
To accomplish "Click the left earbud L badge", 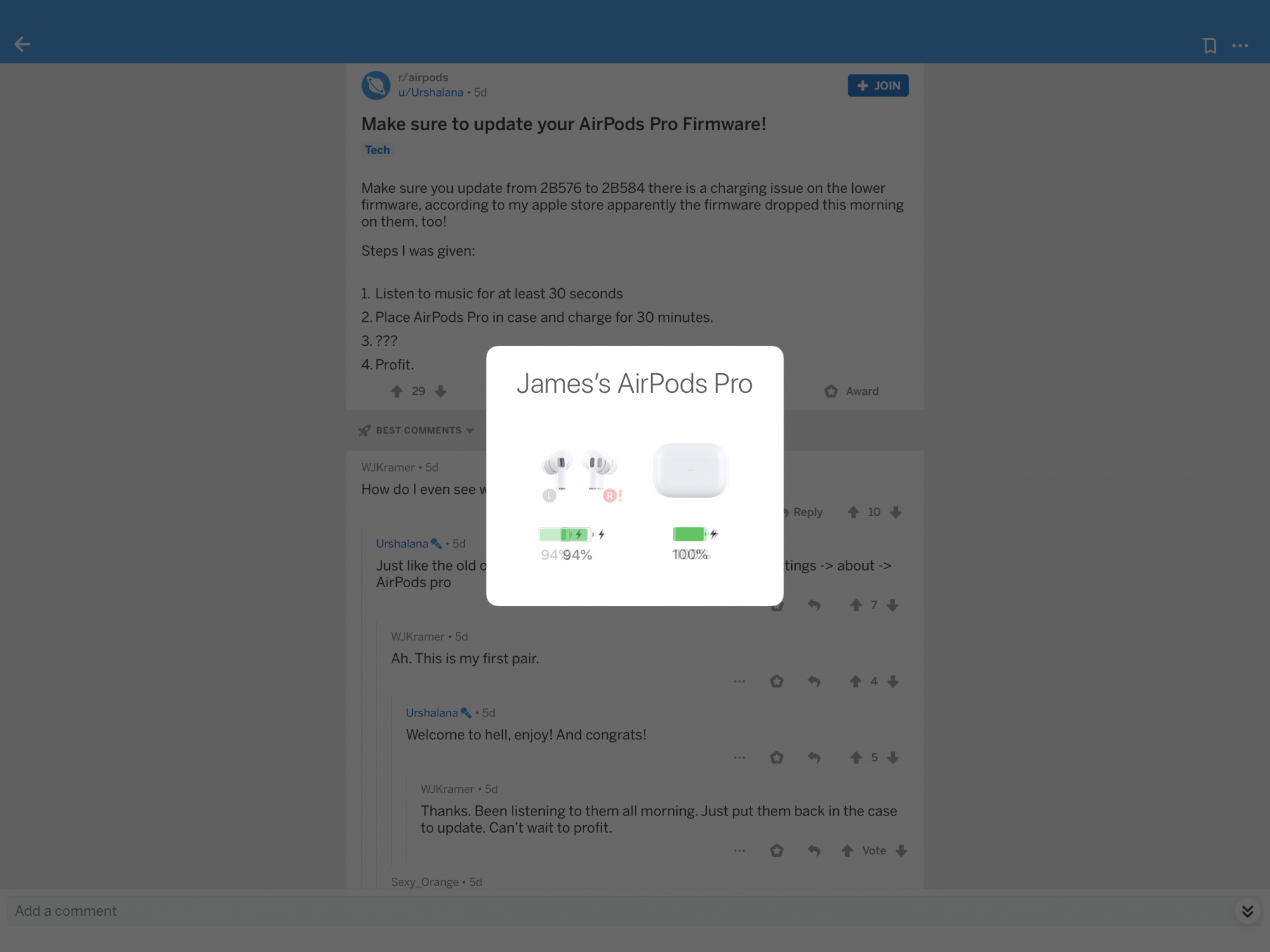I will (x=549, y=496).
